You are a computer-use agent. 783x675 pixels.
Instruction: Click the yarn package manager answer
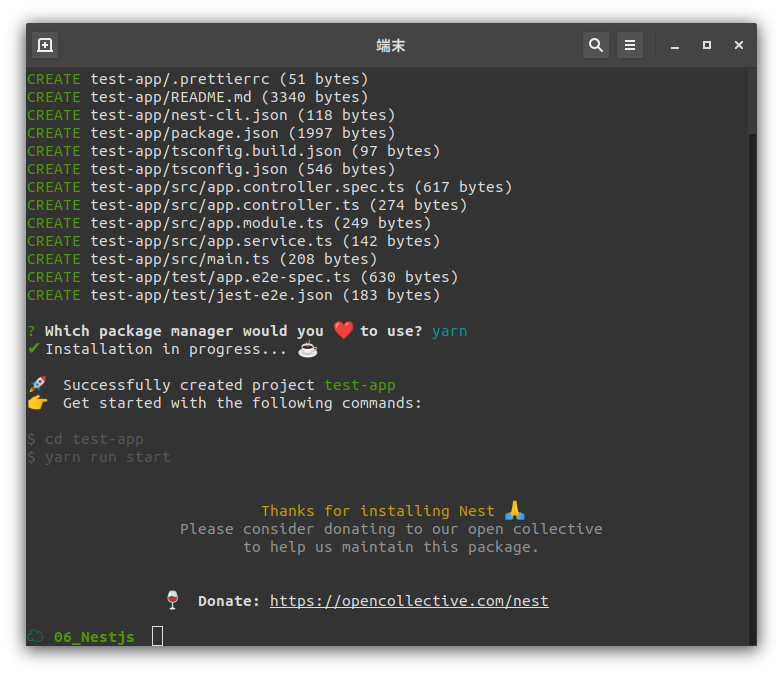[449, 331]
